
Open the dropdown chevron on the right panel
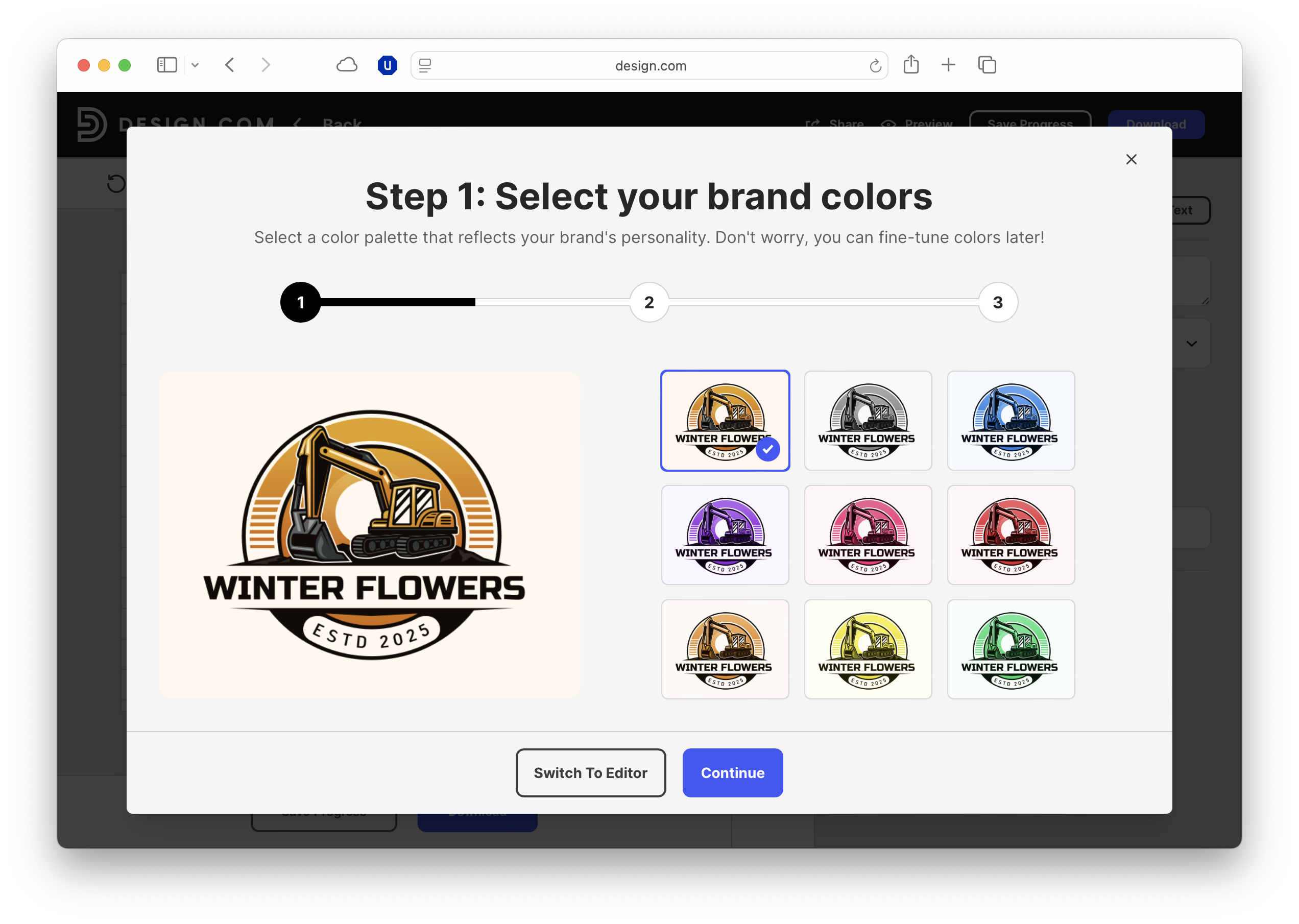tap(1192, 344)
